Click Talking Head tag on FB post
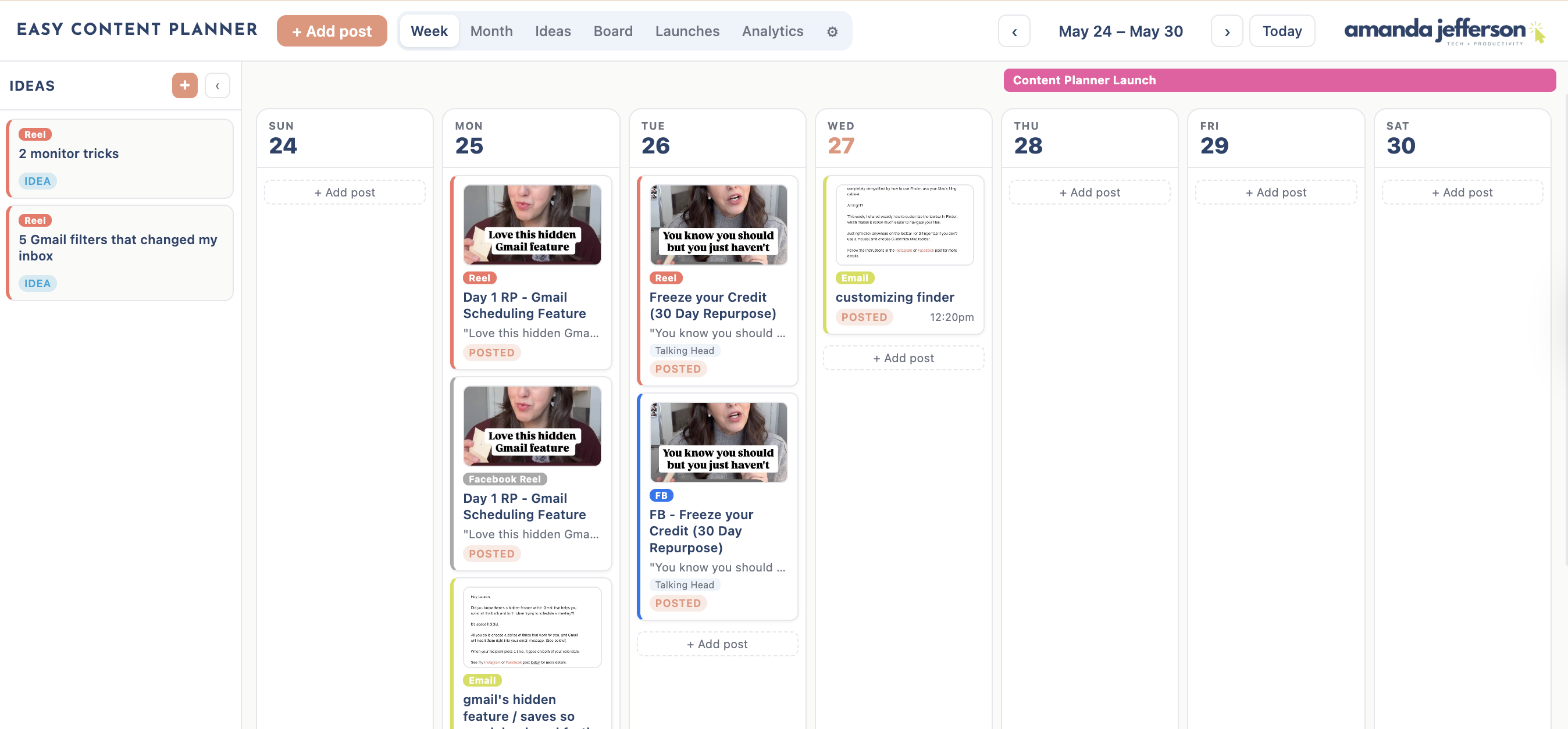This screenshot has width=1568, height=729. [684, 585]
